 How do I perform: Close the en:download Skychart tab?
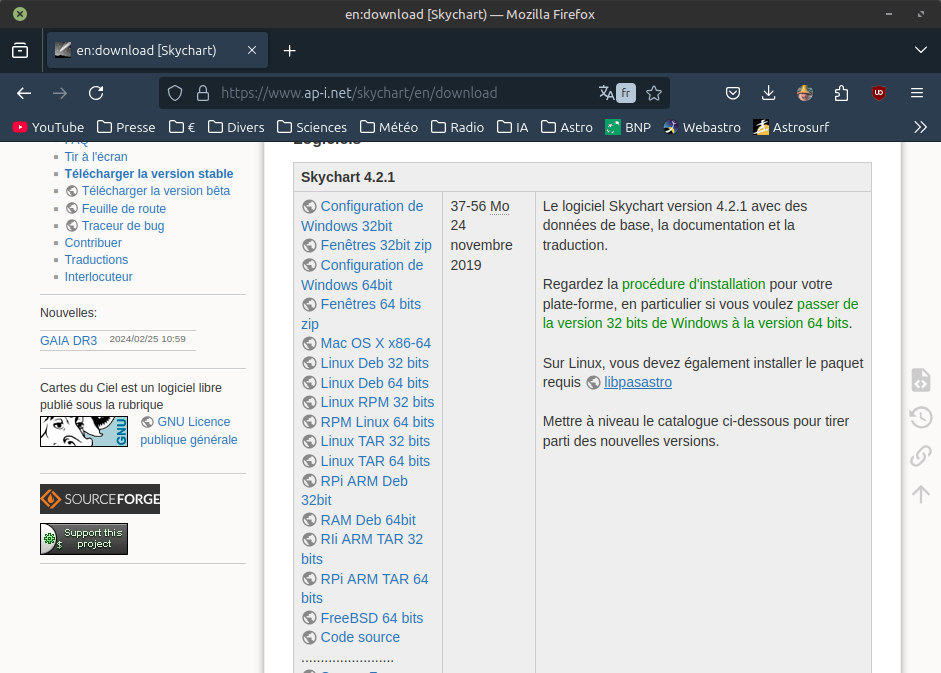pyautogui.click(x=253, y=50)
